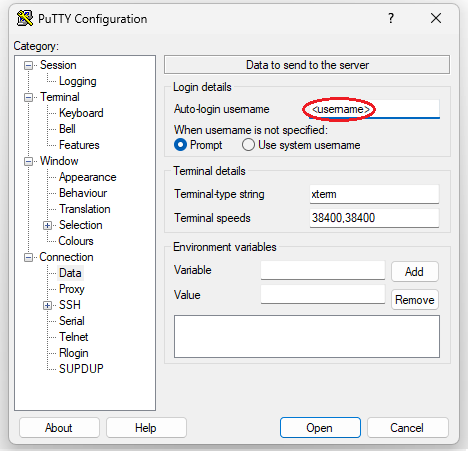Click the PuTTY icon in title bar
This screenshot has height=451, width=468.
(25, 18)
